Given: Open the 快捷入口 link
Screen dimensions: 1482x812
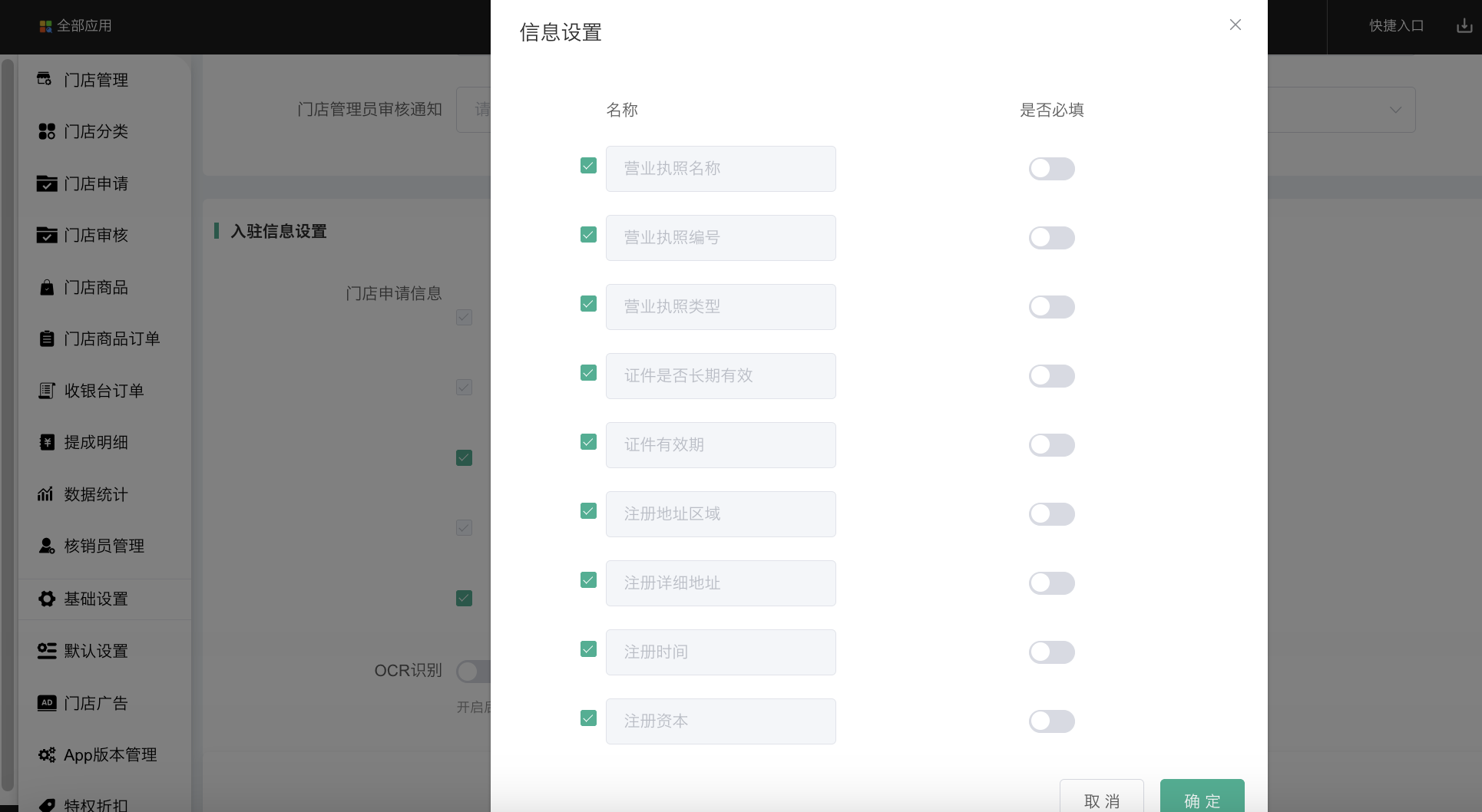Looking at the screenshot, I should 1396,26.
